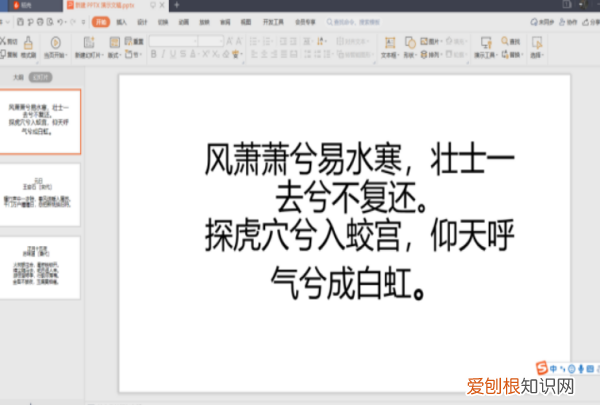
Task: Select the first slide thumbnail
Action: point(40,122)
